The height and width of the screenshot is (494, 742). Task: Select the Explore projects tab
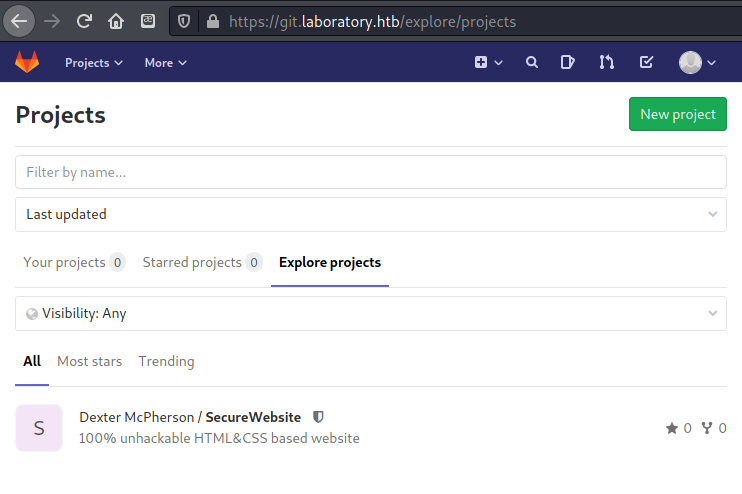point(330,262)
